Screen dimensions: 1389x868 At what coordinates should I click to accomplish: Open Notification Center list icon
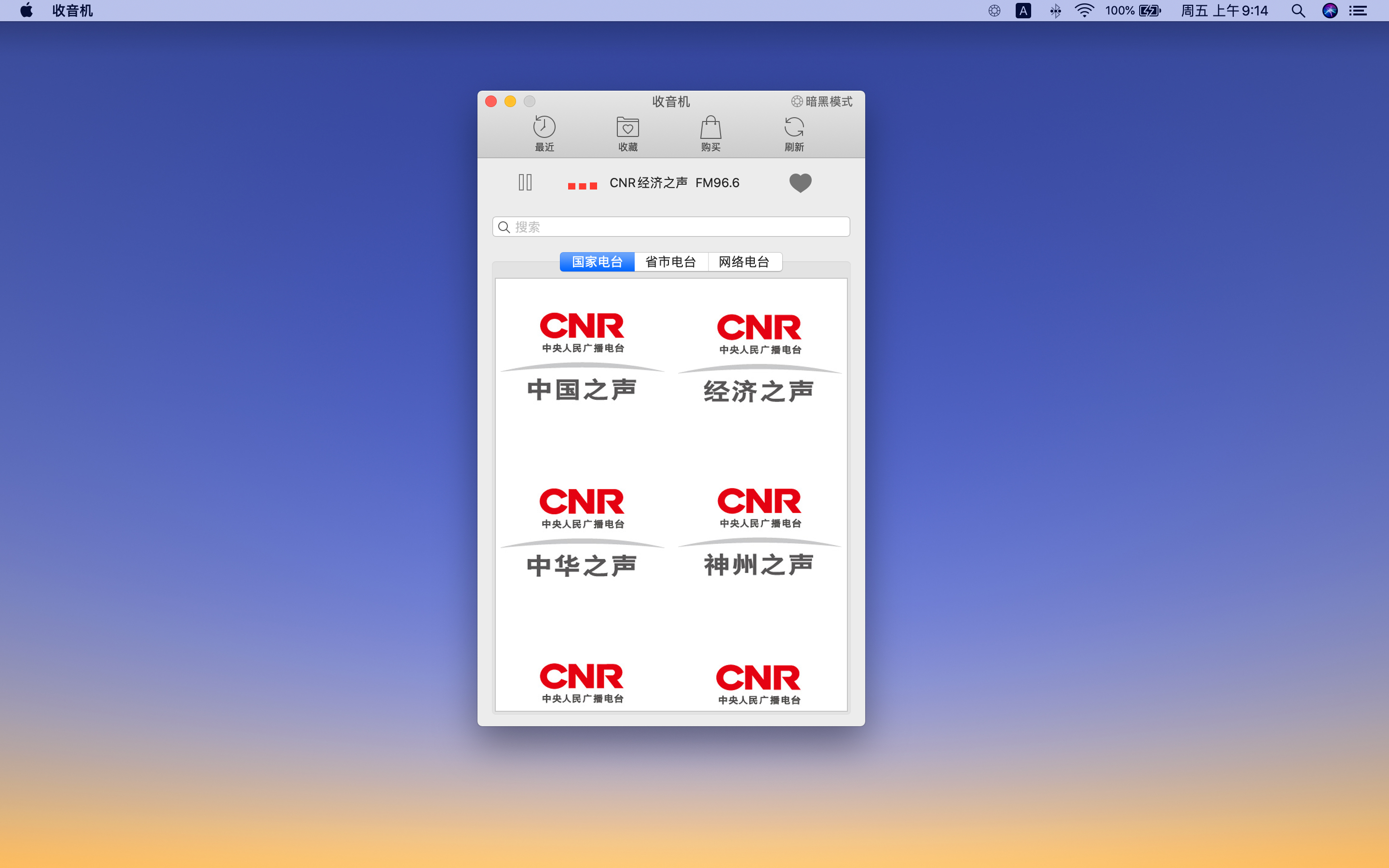(1358, 10)
